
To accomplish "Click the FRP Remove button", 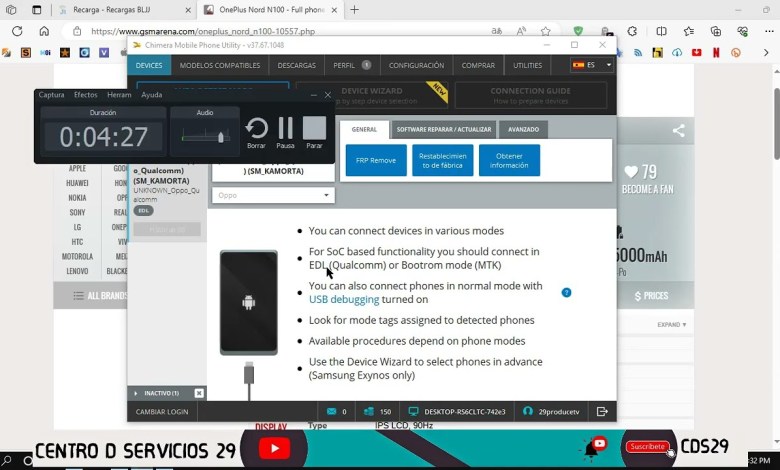I will tap(375, 160).
